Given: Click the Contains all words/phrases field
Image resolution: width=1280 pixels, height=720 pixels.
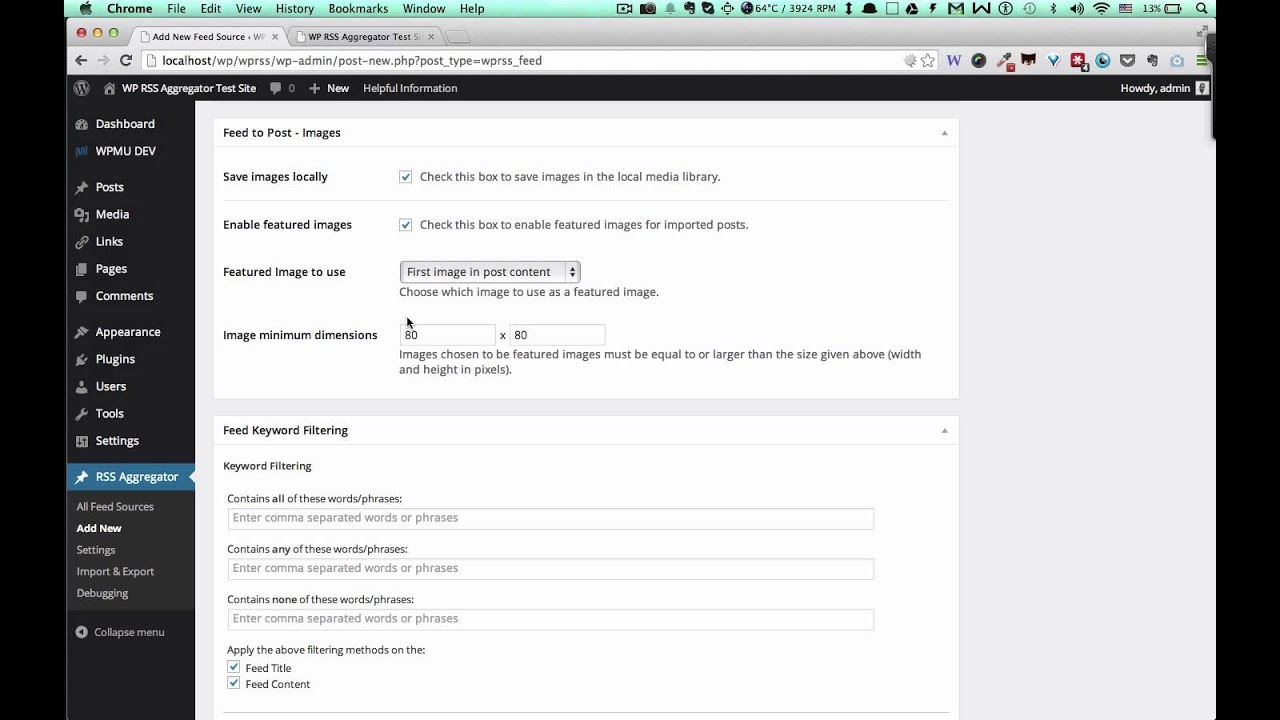Looking at the screenshot, I should tap(551, 518).
